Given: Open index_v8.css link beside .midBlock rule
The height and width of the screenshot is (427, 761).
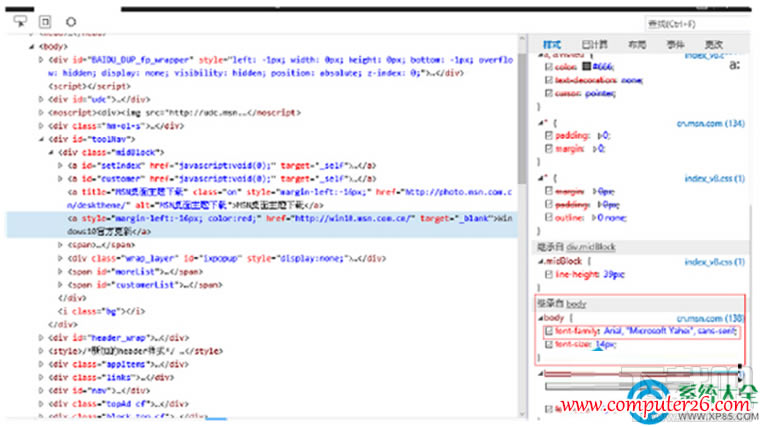Looking at the screenshot, I should [713, 261].
